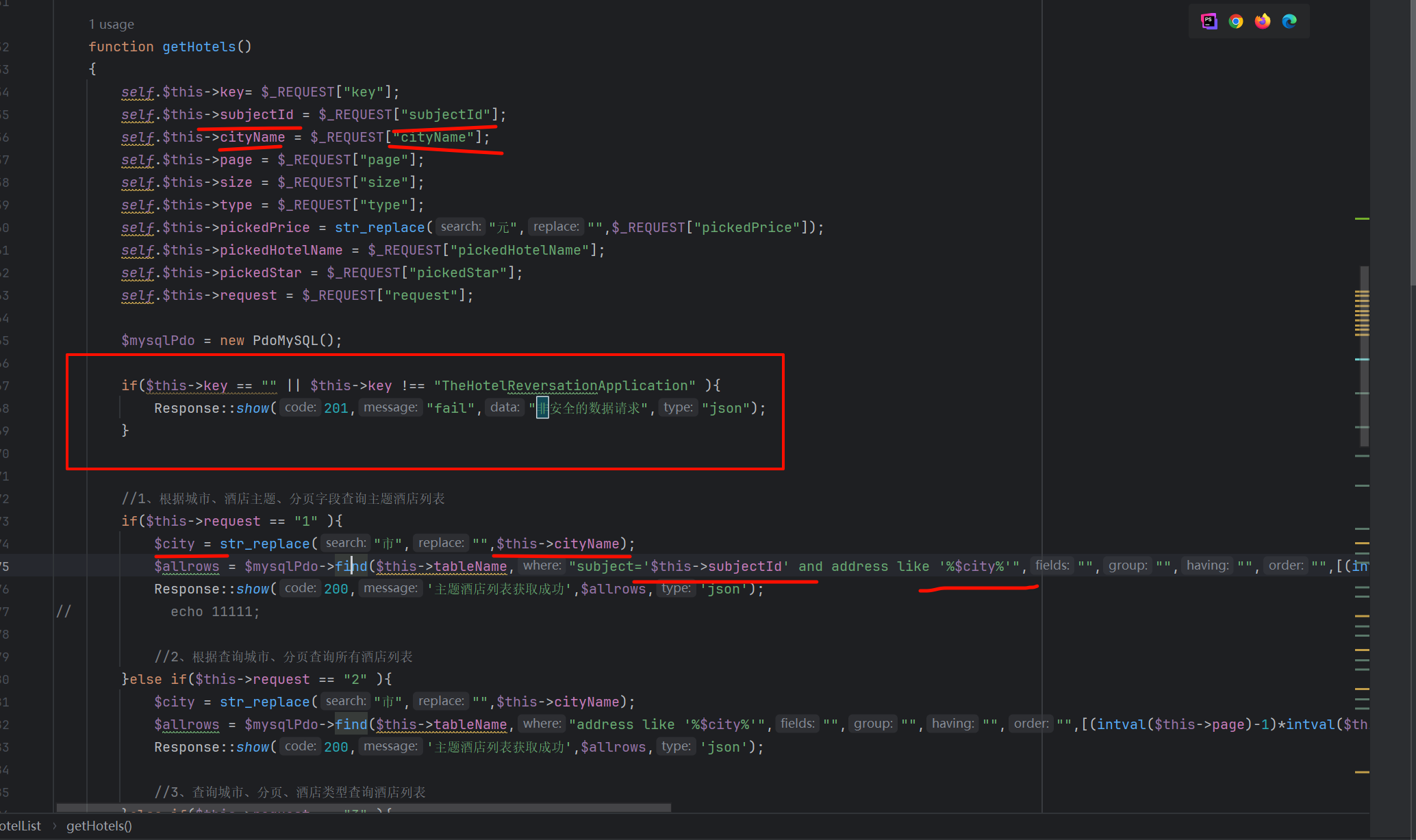Viewport: 1416px width, 840px height.
Task: Click the 'code:' hint before 201
Action: [300, 407]
